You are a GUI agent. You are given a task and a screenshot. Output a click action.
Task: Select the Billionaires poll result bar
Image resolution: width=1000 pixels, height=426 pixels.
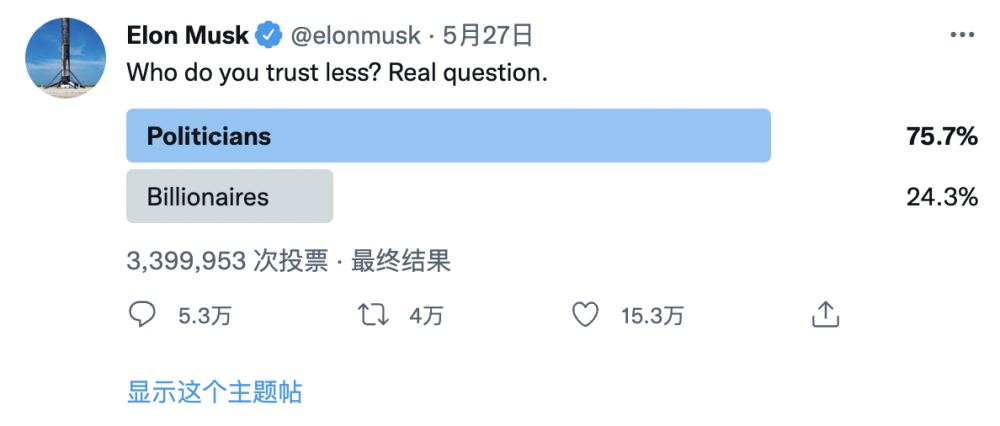(x=230, y=196)
